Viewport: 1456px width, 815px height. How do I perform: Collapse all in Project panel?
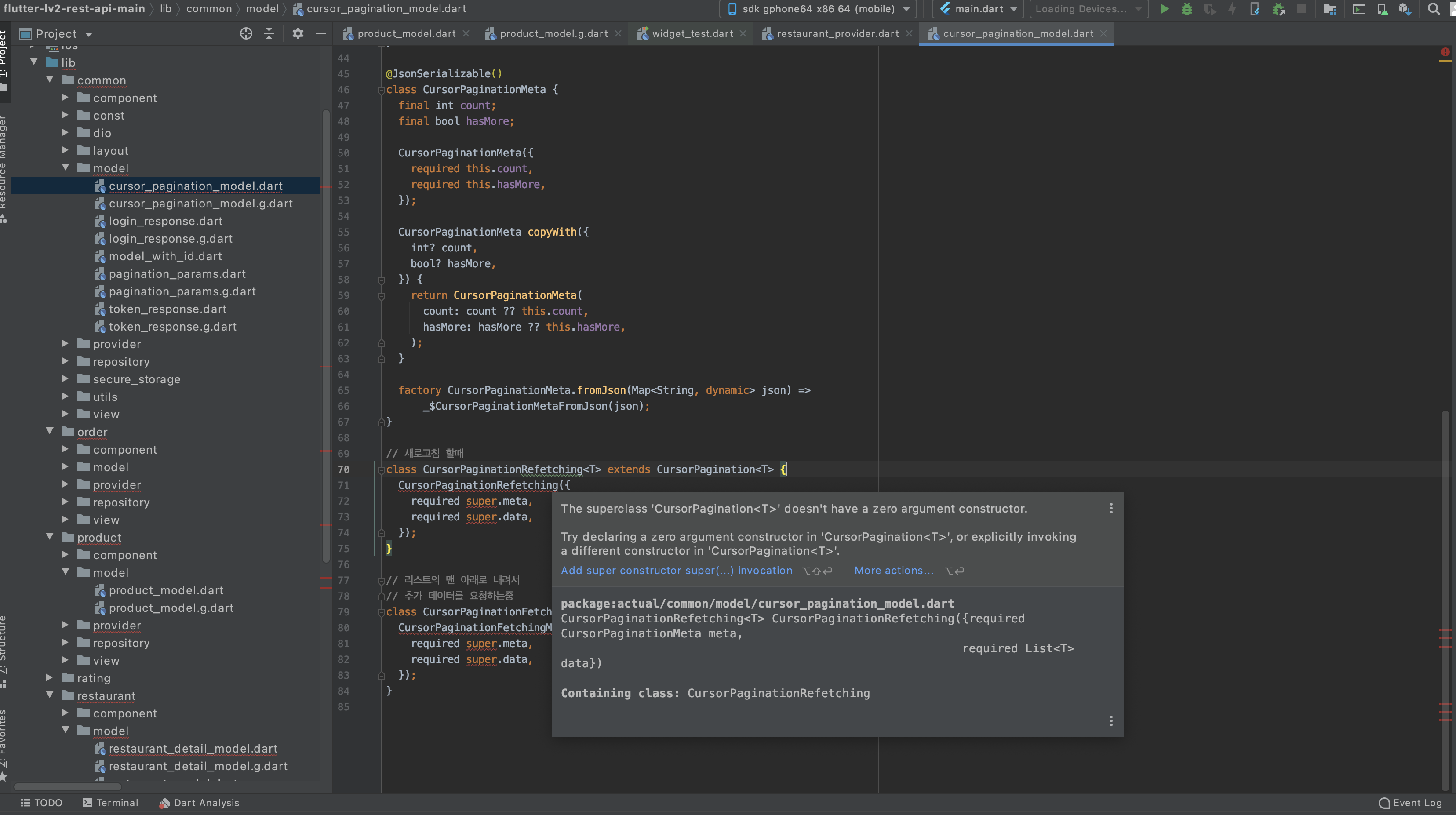269,34
